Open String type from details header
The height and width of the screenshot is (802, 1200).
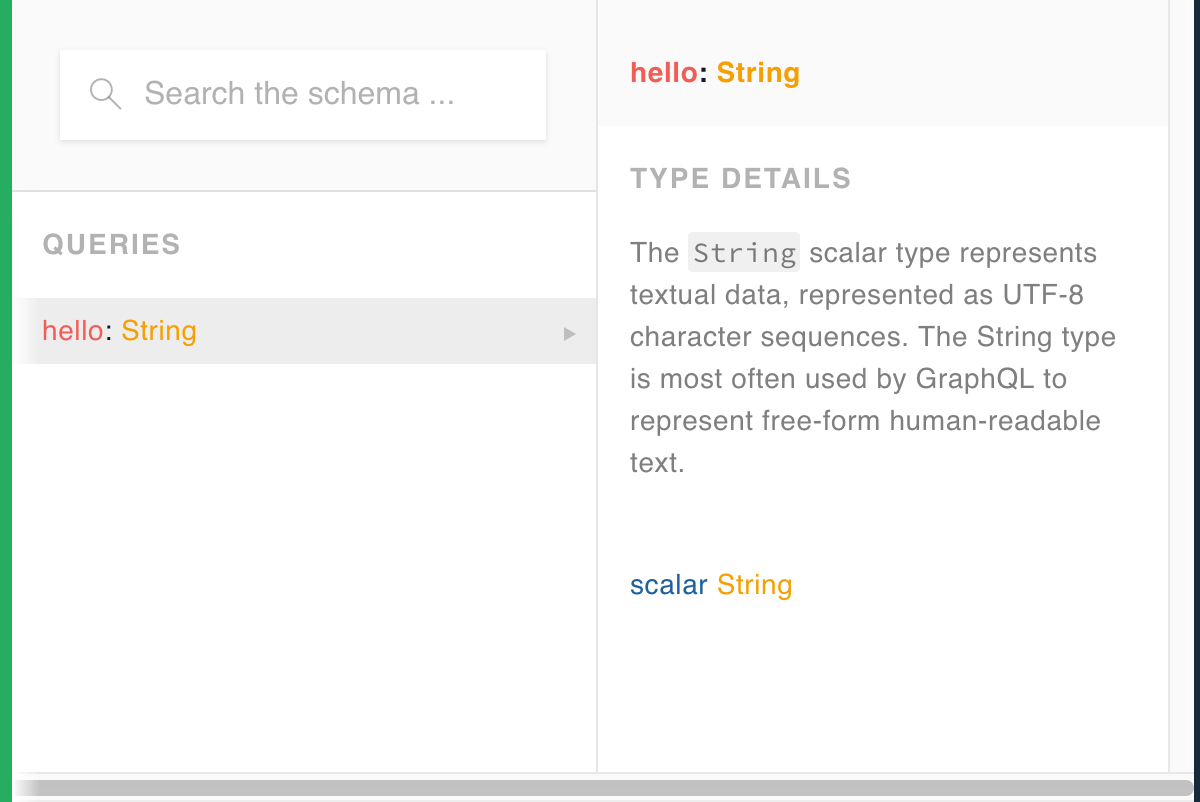758,73
